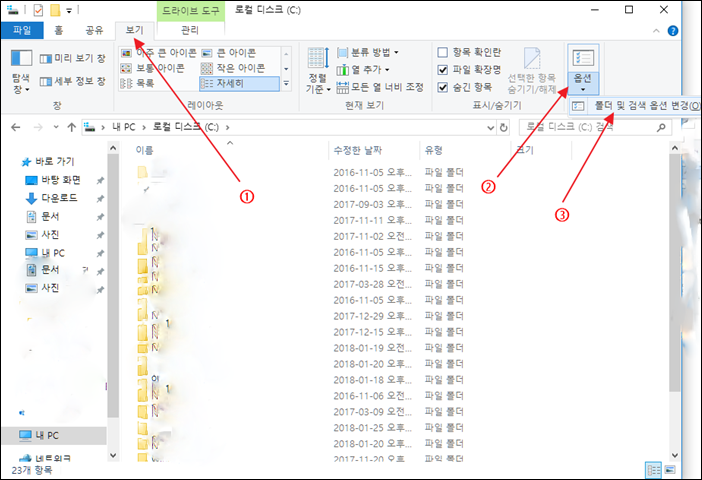Switch to the 홈 ribbon tab
Viewport: 702px width, 480px height.
pyautogui.click(x=59, y=30)
